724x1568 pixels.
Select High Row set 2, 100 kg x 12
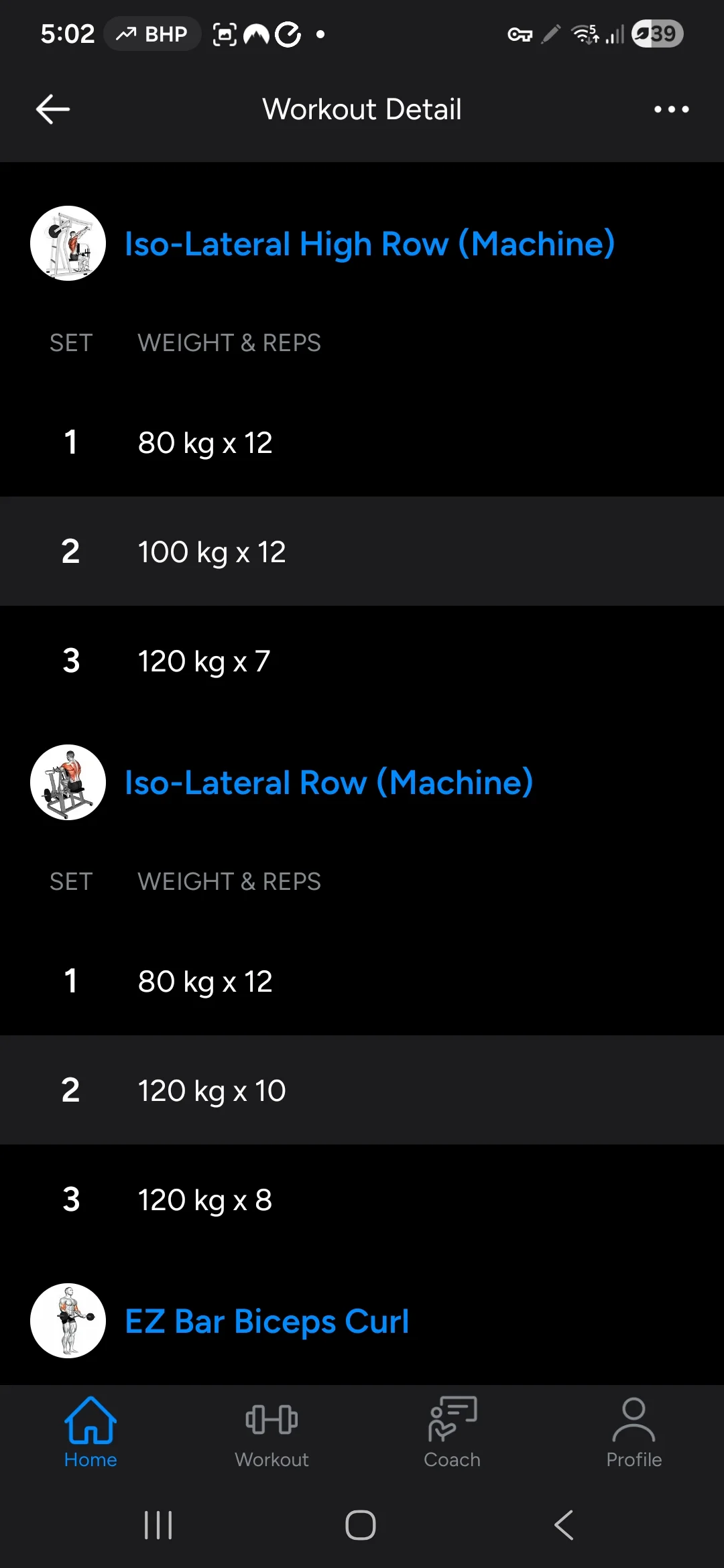[362, 551]
